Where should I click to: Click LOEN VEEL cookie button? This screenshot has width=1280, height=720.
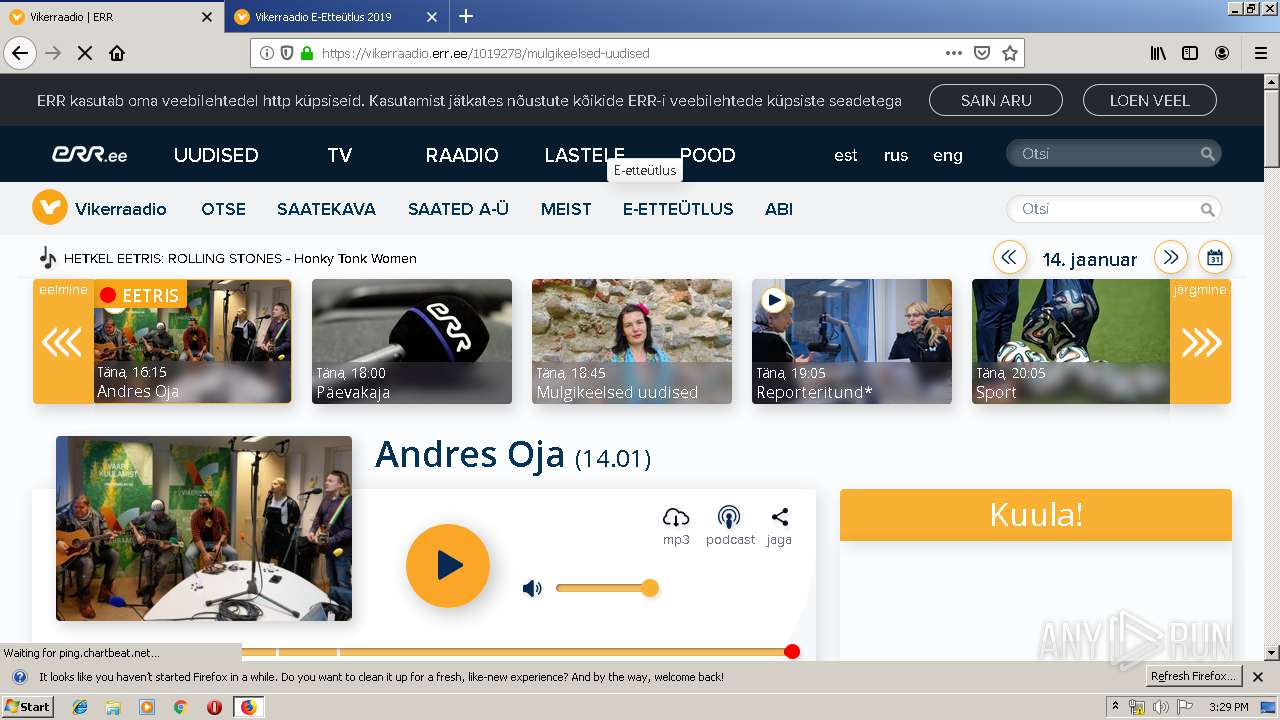[x=1150, y=100]
